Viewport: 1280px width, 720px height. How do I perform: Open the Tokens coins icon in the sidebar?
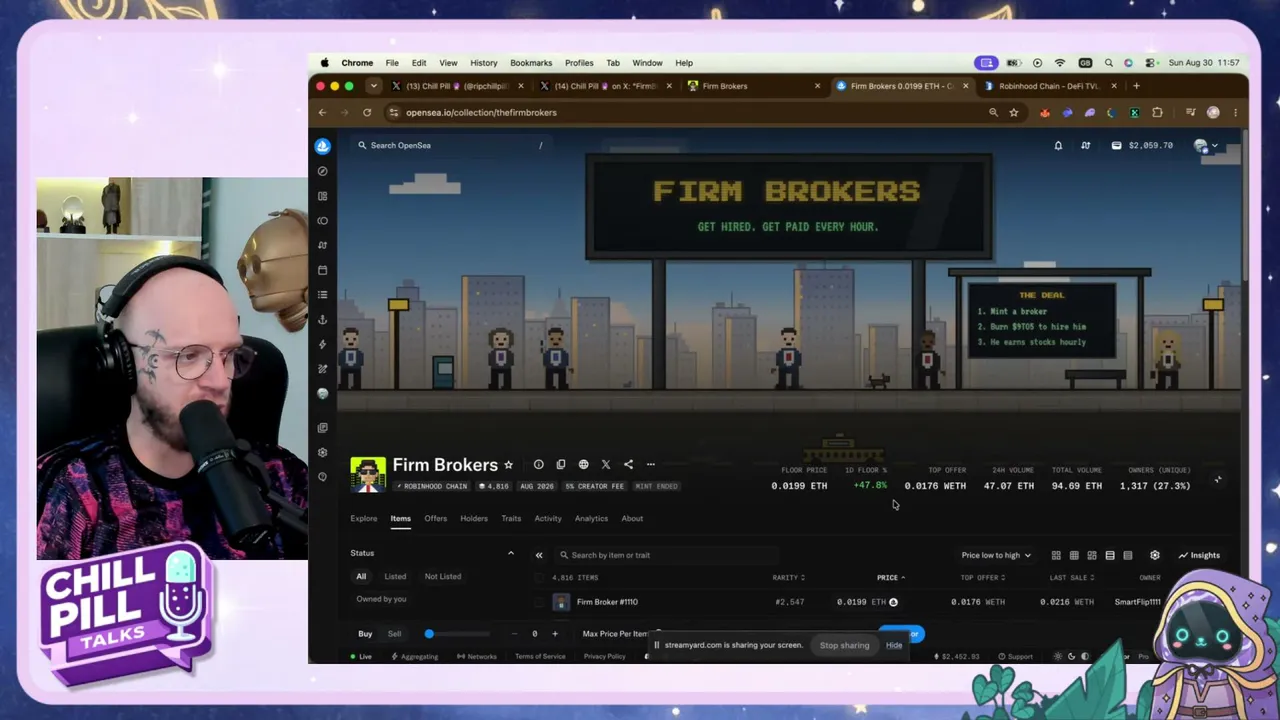tap(322, 221)
